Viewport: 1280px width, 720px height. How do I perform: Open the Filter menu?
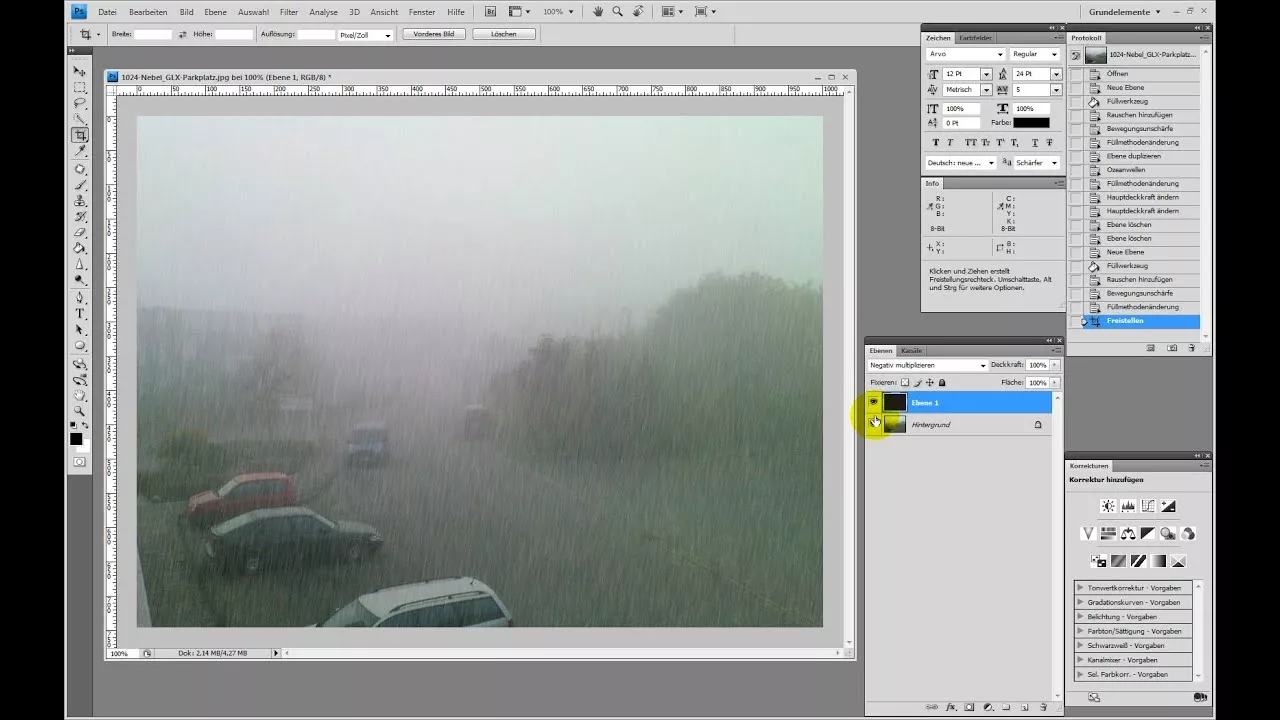click(x=288, y=13)
